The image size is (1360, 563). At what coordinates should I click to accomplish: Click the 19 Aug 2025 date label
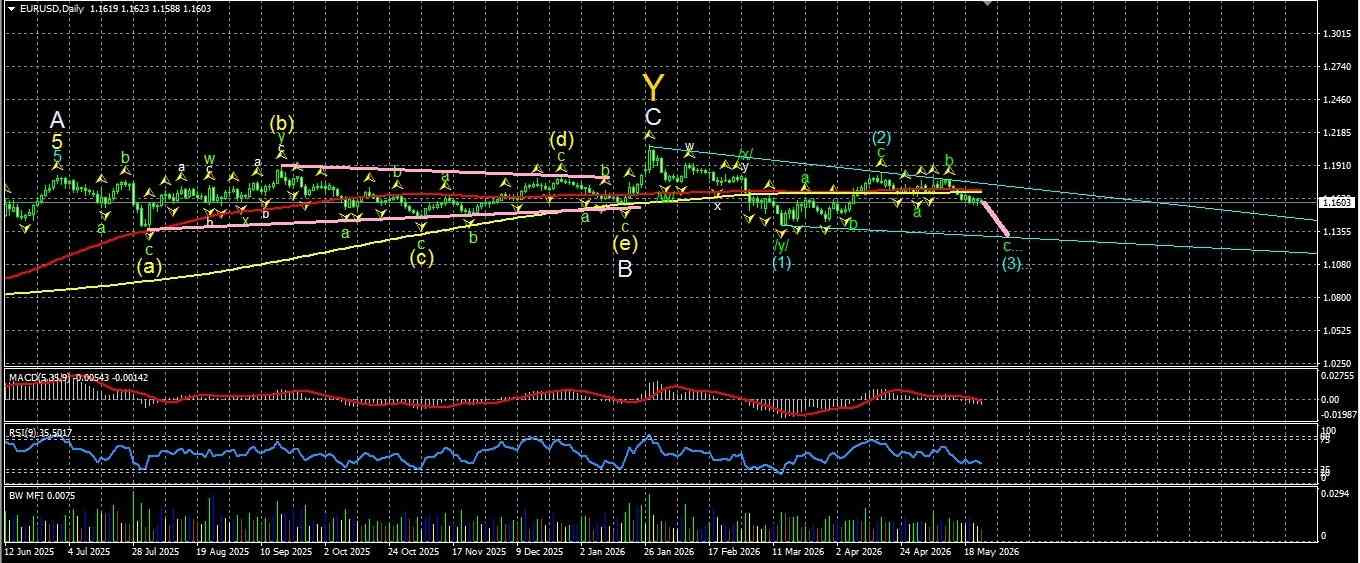(220, 551)
